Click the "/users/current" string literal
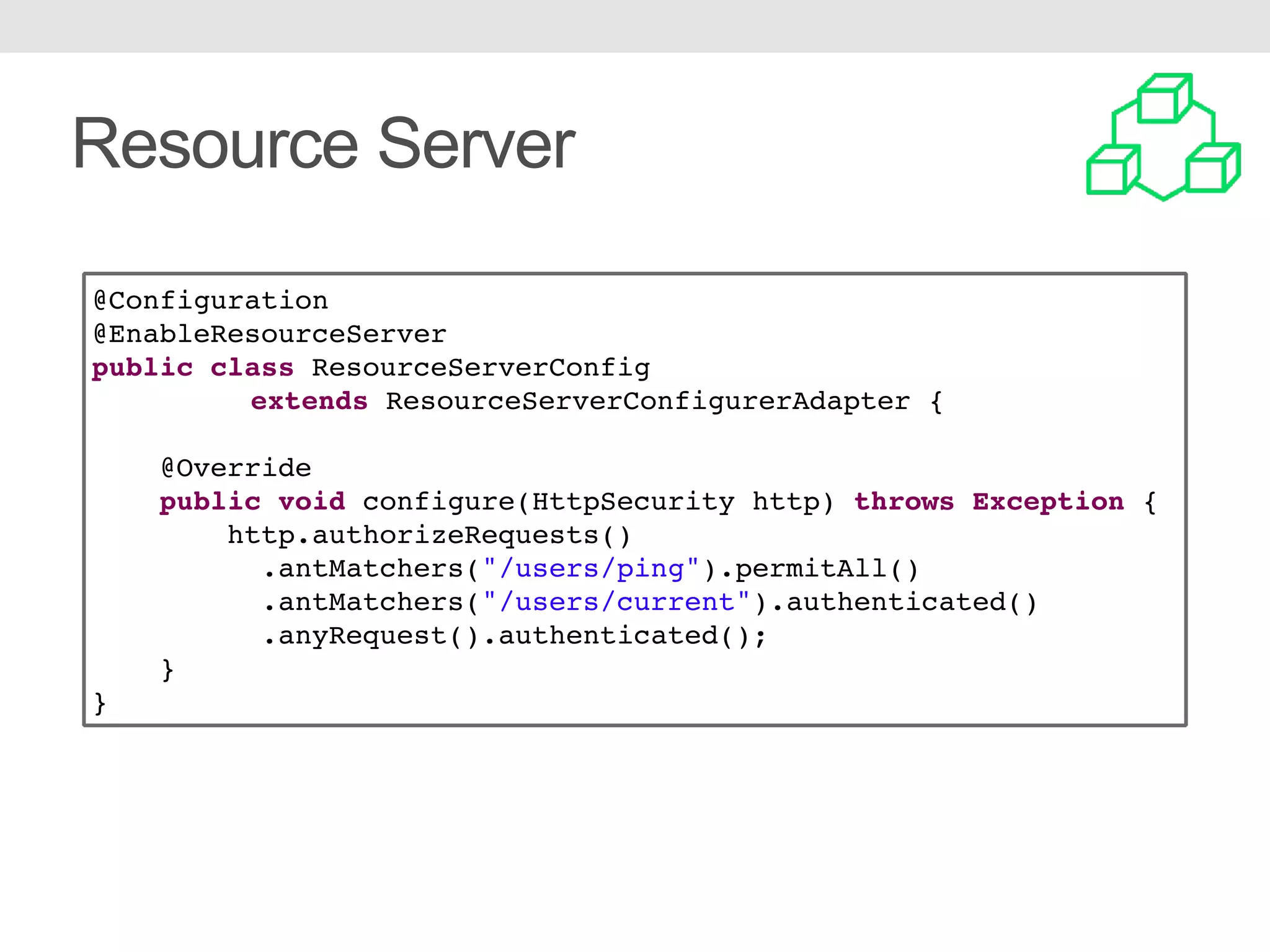The image size is (1270, 952). [616, 602]
